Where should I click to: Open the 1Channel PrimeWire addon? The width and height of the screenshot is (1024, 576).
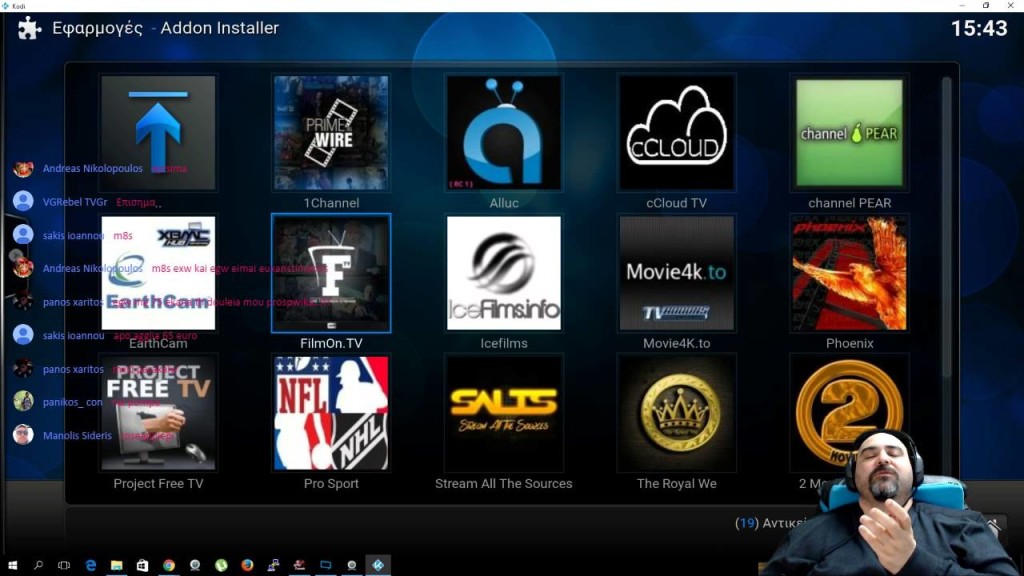pyautogui.click(x=331, y=133)
